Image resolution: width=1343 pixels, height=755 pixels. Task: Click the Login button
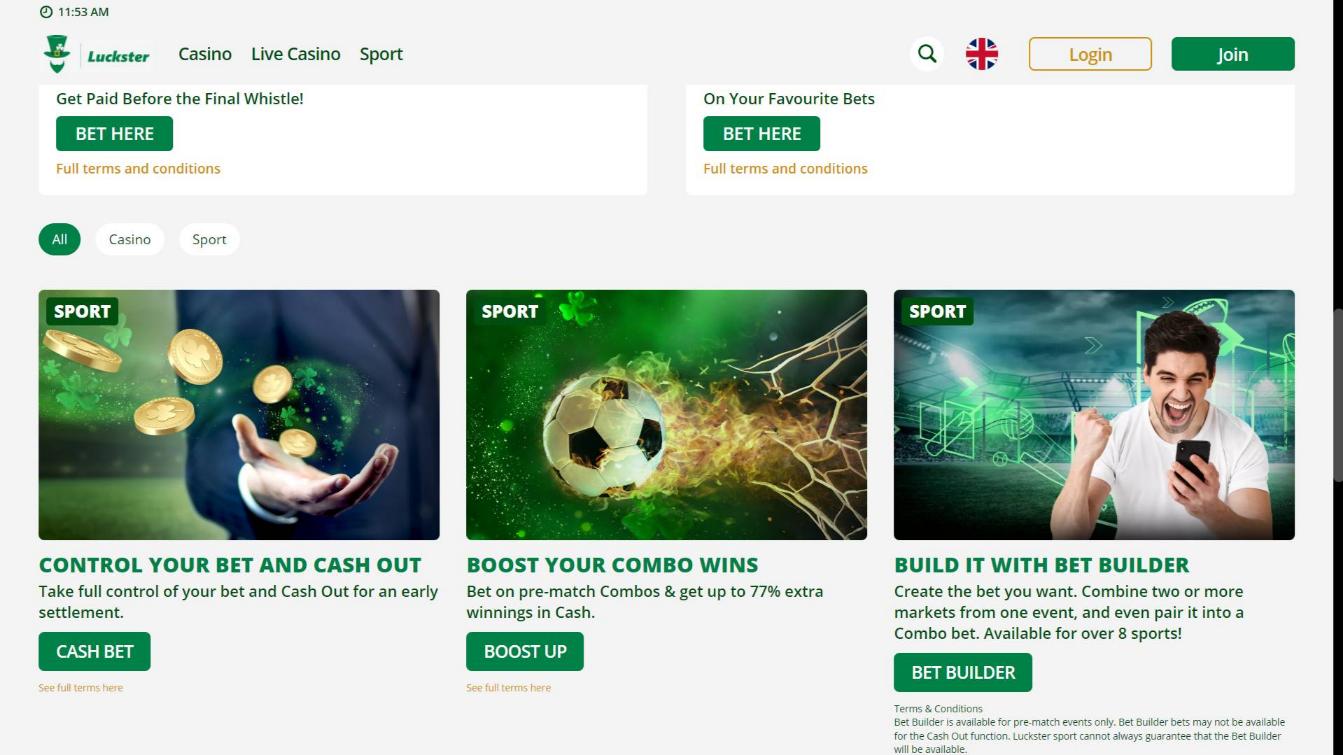(x=1090, y=54)
